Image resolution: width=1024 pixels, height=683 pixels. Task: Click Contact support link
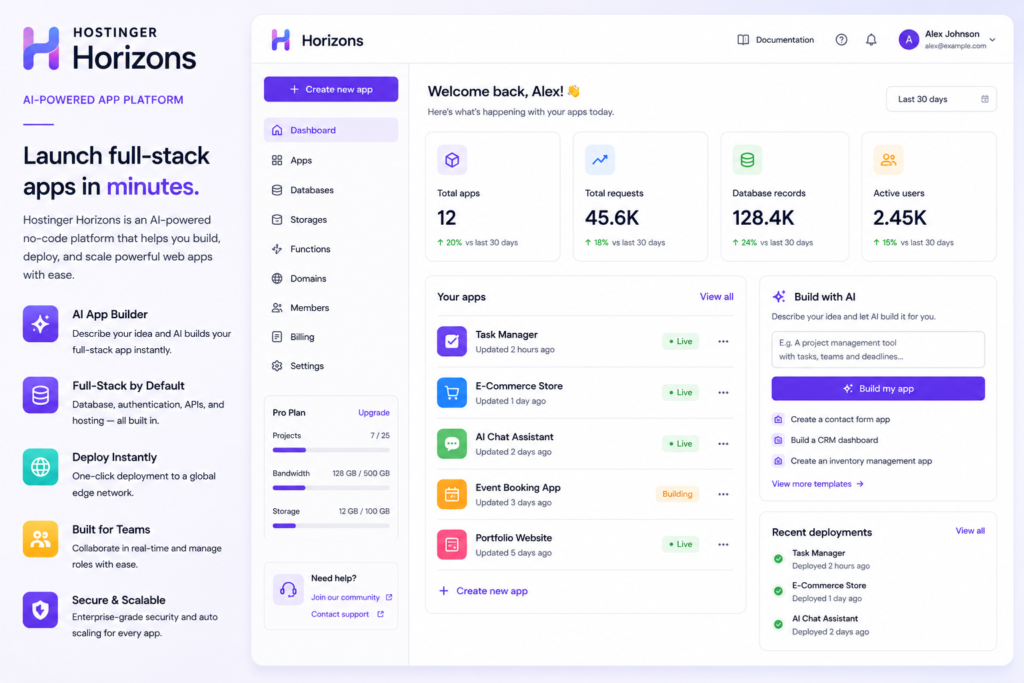(x=347, y=614)
